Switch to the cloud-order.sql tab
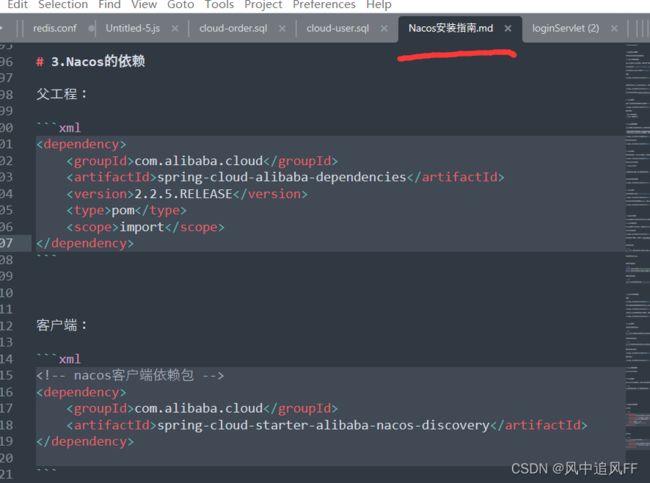Screen dimensions: 650x483 233,28
